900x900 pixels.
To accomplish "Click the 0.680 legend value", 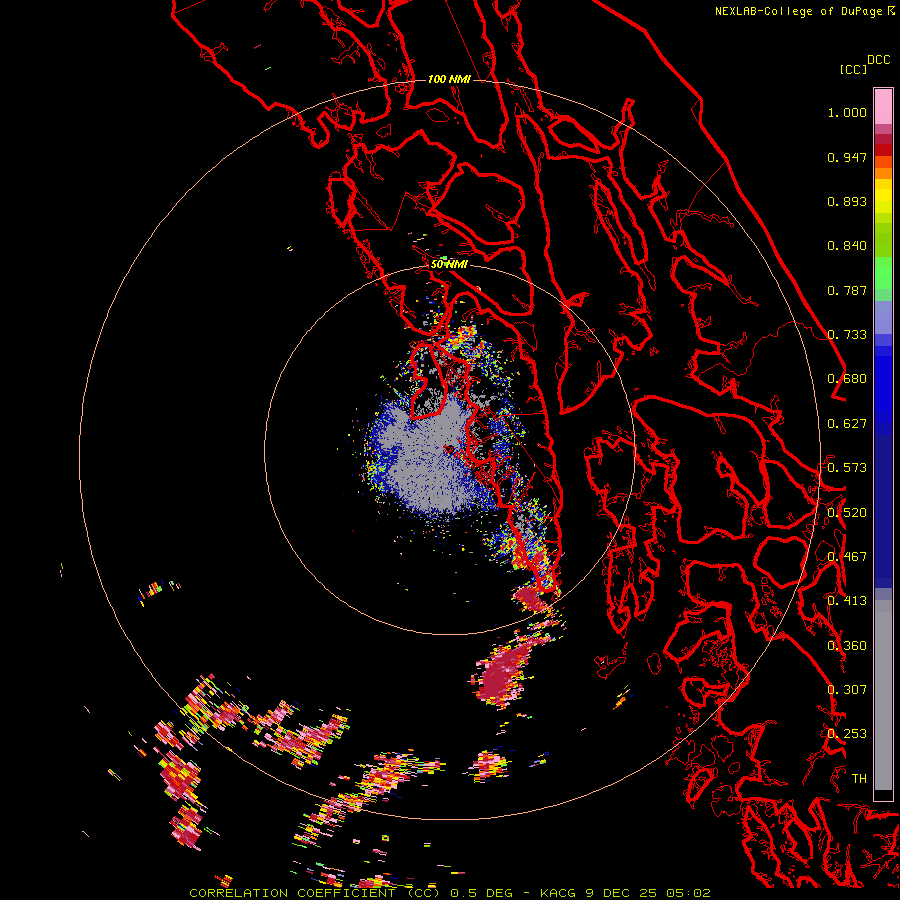I will (847, 379).
